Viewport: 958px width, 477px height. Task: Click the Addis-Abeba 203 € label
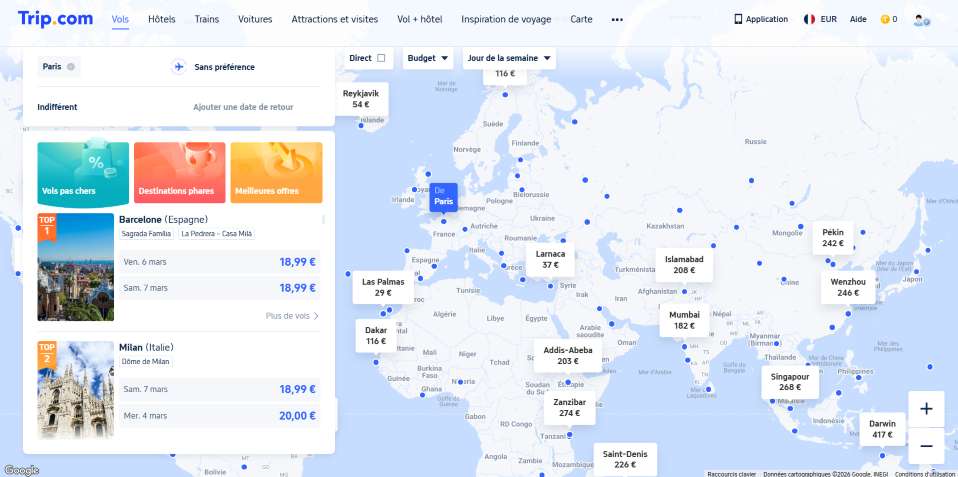568,355
